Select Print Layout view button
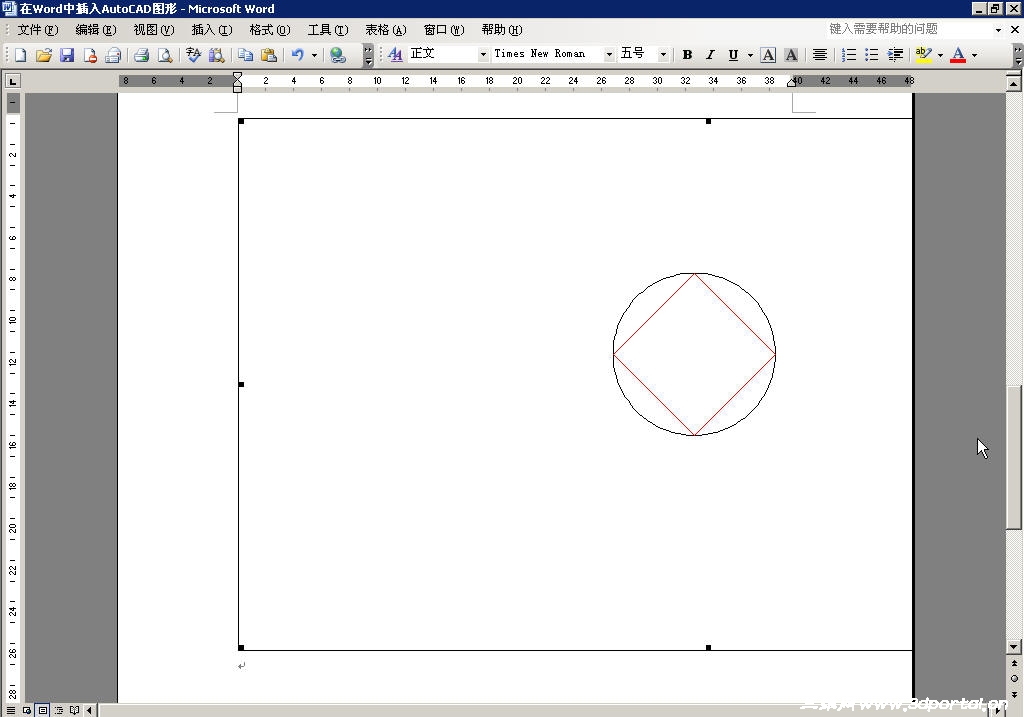The image size is (1024, 717). (42, 710)
